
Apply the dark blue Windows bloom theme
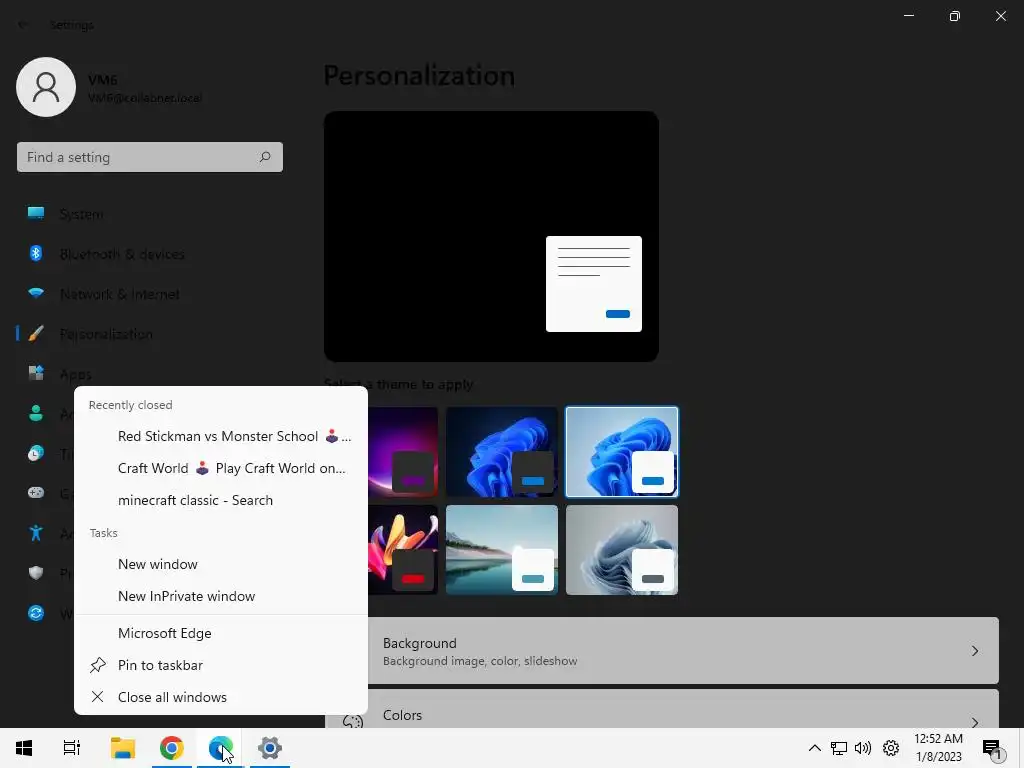502,452
